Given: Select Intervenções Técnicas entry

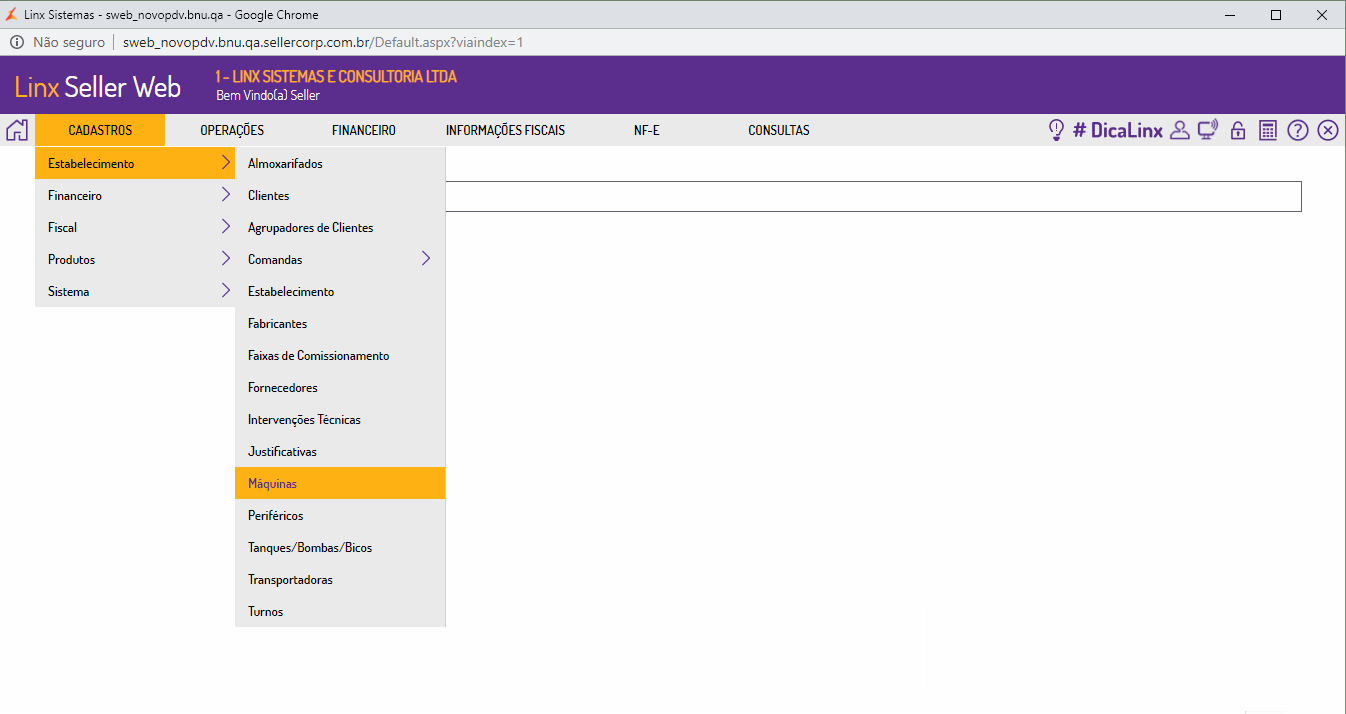Looking at the screenshot, I should (340, 419).
